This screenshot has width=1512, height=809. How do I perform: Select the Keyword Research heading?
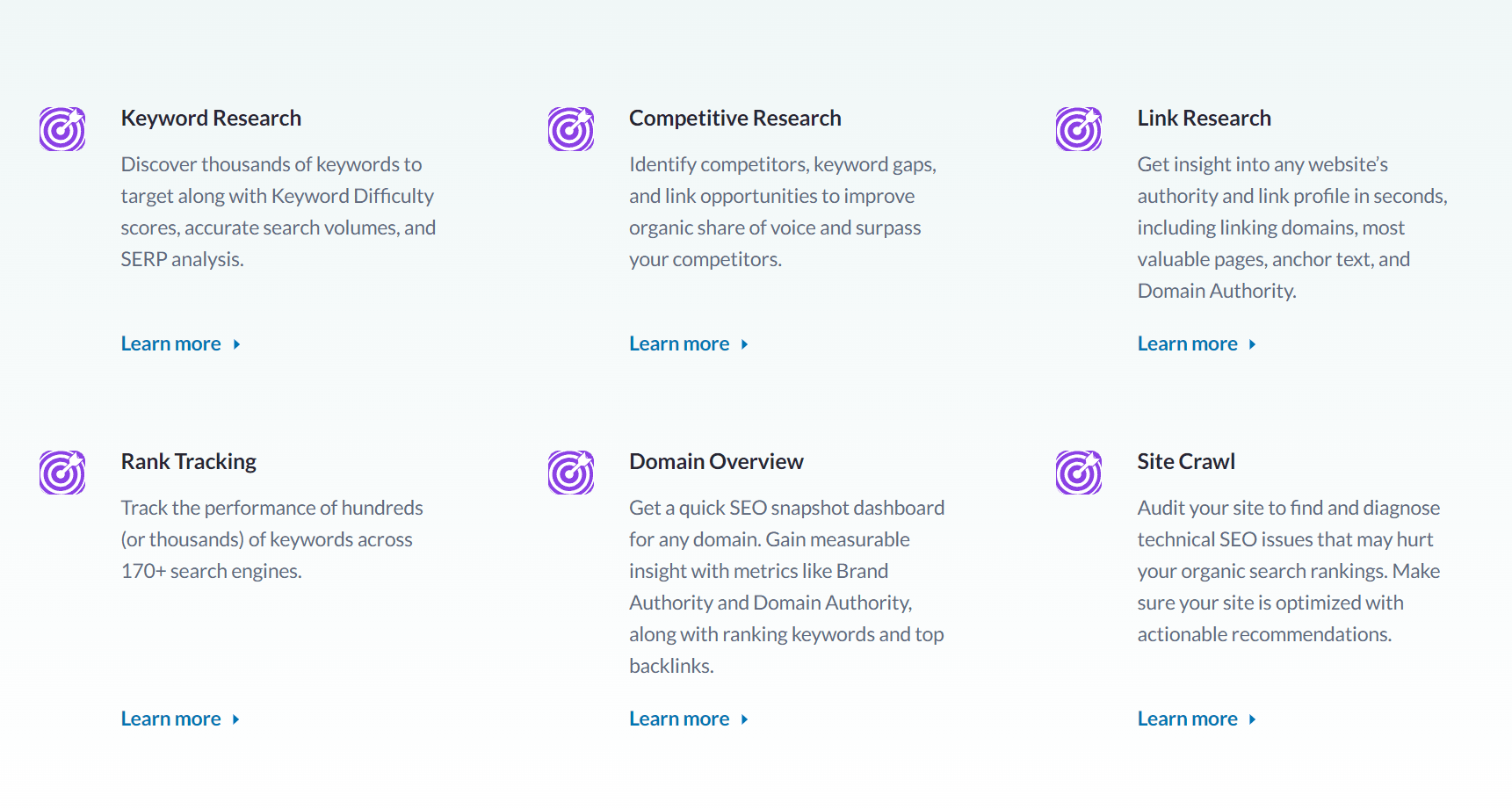(x=211, y=119)
